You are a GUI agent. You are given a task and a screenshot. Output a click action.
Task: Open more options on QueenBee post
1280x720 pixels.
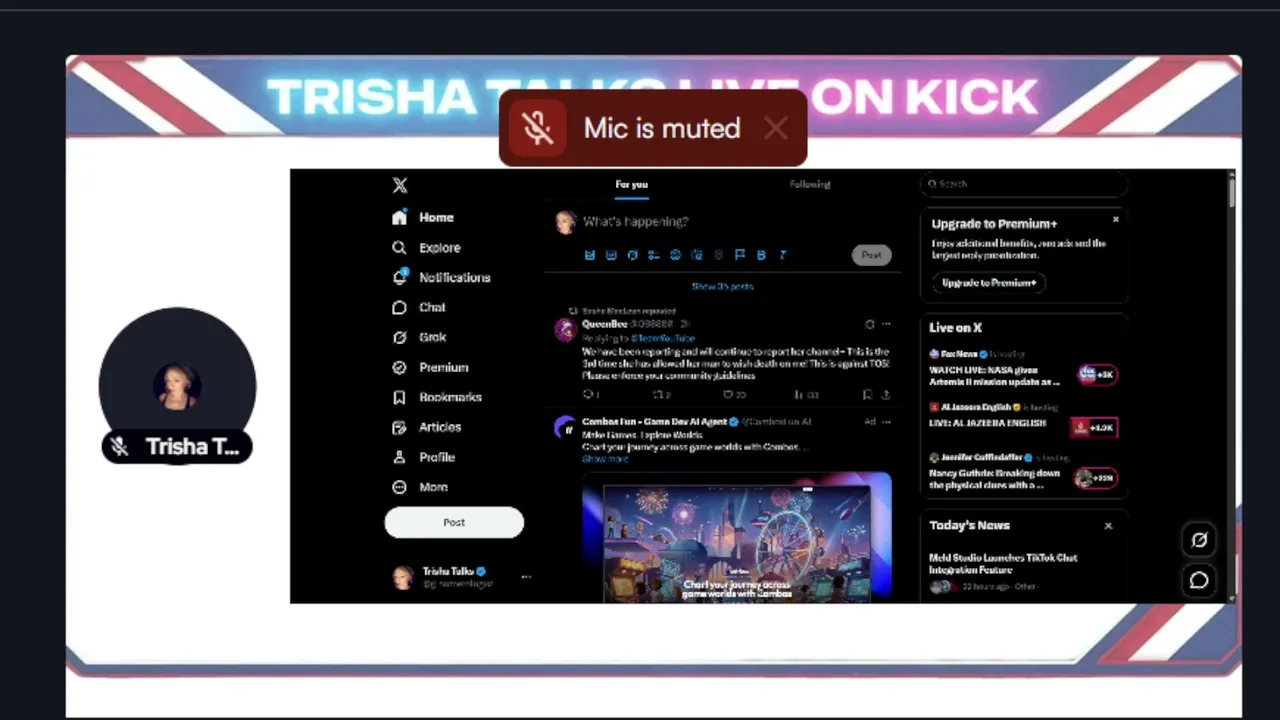point(886,324)
